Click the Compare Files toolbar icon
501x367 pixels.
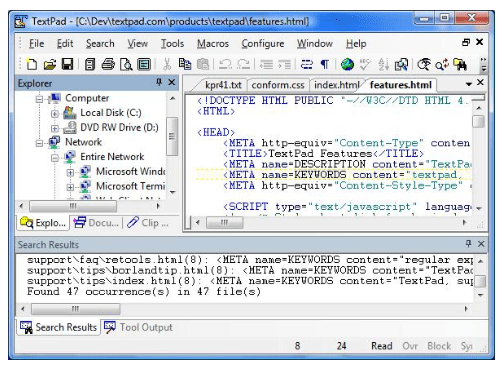point(401,64)
